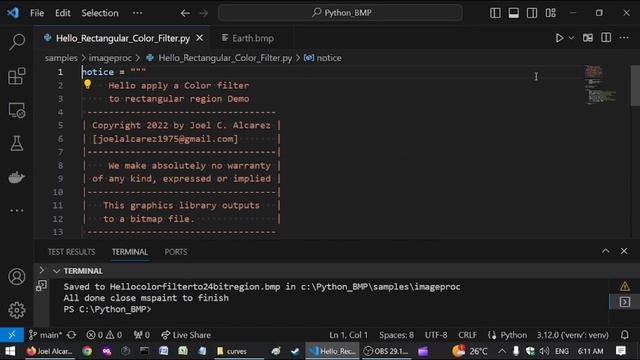Viewport: 640px width, 360px height.
Task: Show more menu bar items
Action: tap(137, 13)
